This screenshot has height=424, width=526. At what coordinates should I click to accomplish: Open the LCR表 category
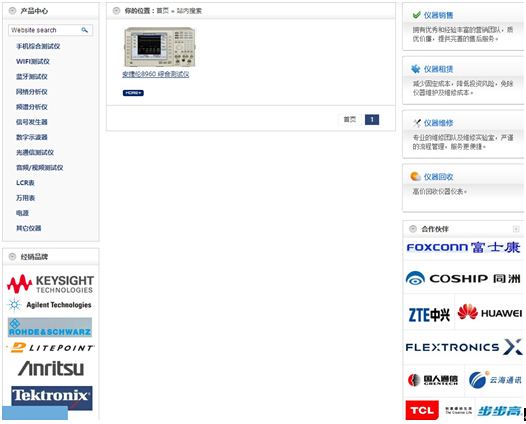(25, 183)
